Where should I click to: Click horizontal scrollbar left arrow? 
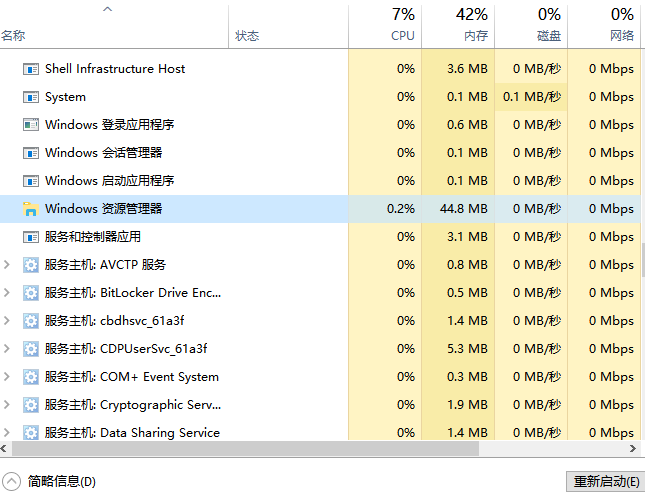(x=4, y=448)
